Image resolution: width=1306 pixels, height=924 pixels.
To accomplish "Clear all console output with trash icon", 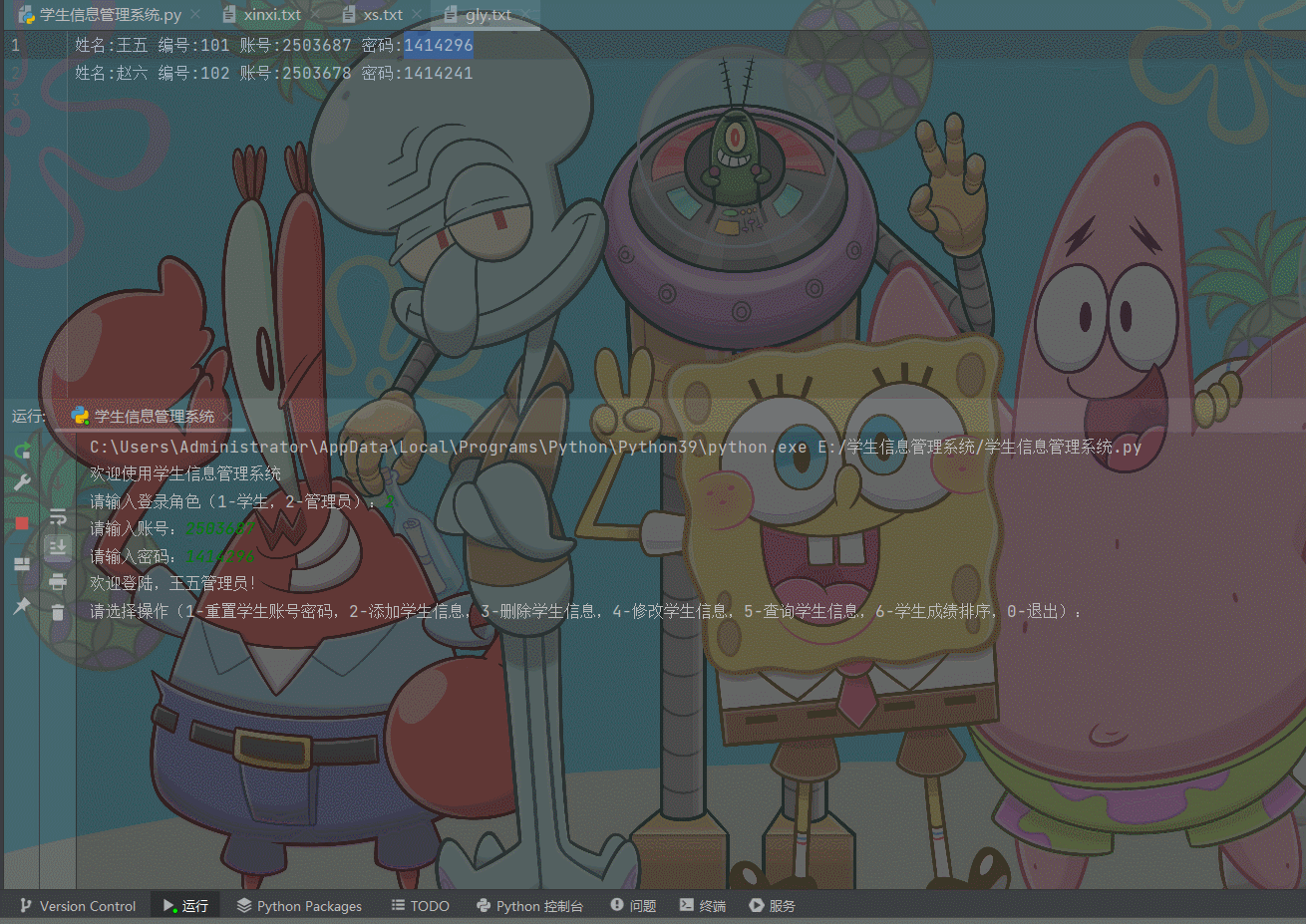I will pos(58,612).
